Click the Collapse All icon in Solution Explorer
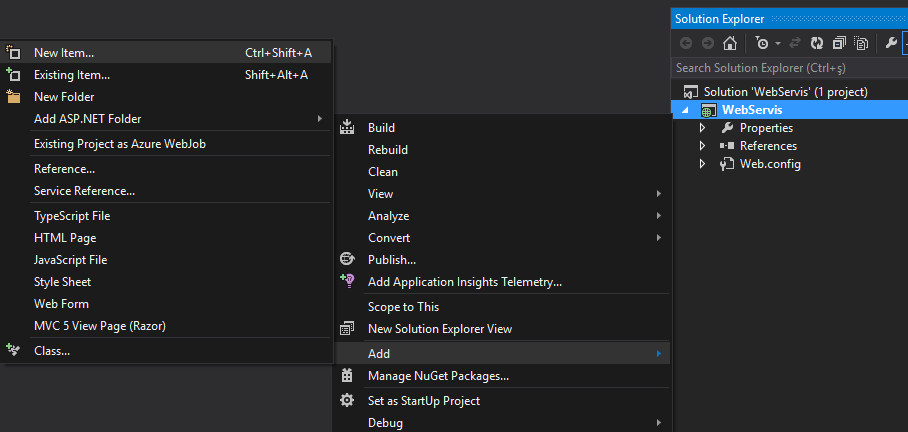 [x=839, y=43]
